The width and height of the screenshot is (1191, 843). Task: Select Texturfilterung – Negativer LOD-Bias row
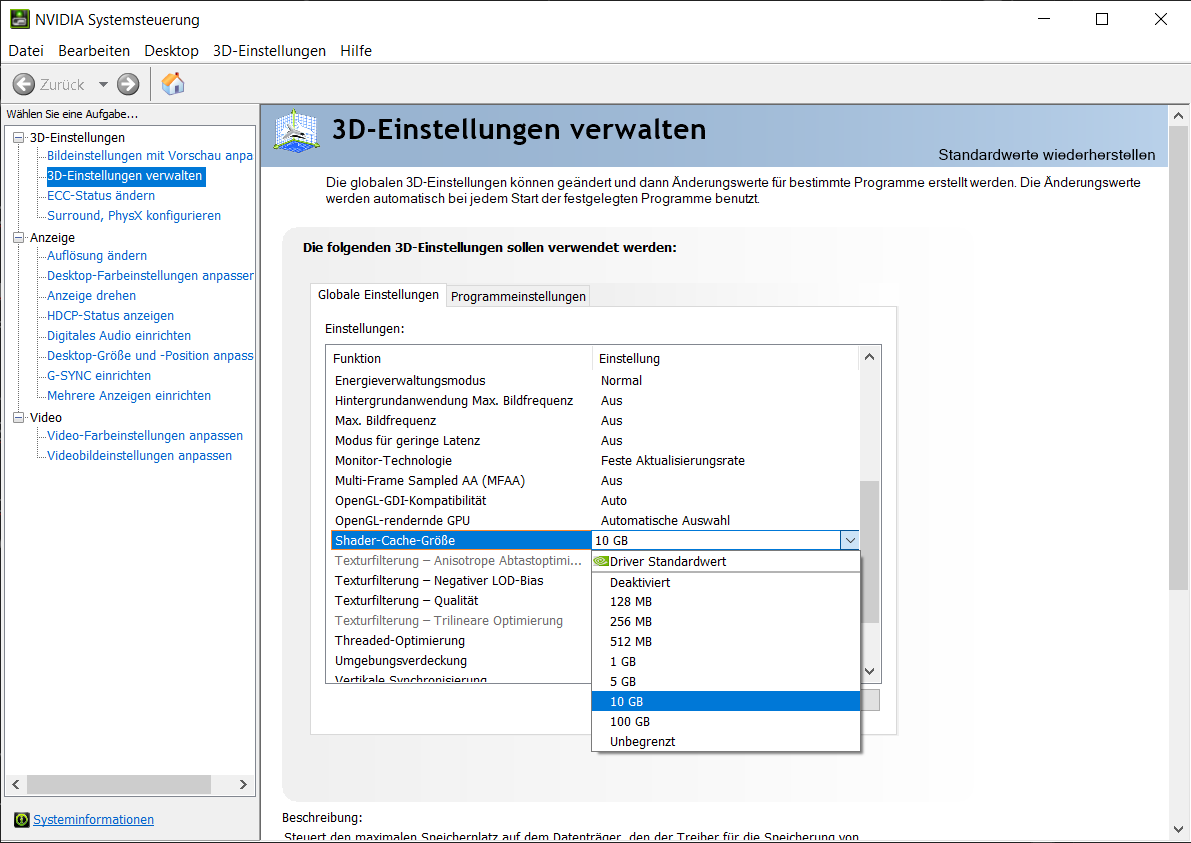click(461, 581)
